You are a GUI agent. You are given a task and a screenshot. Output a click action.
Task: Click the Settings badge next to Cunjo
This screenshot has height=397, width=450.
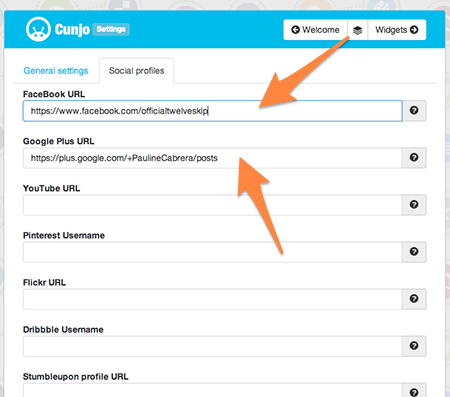click(x=111, y=29)
